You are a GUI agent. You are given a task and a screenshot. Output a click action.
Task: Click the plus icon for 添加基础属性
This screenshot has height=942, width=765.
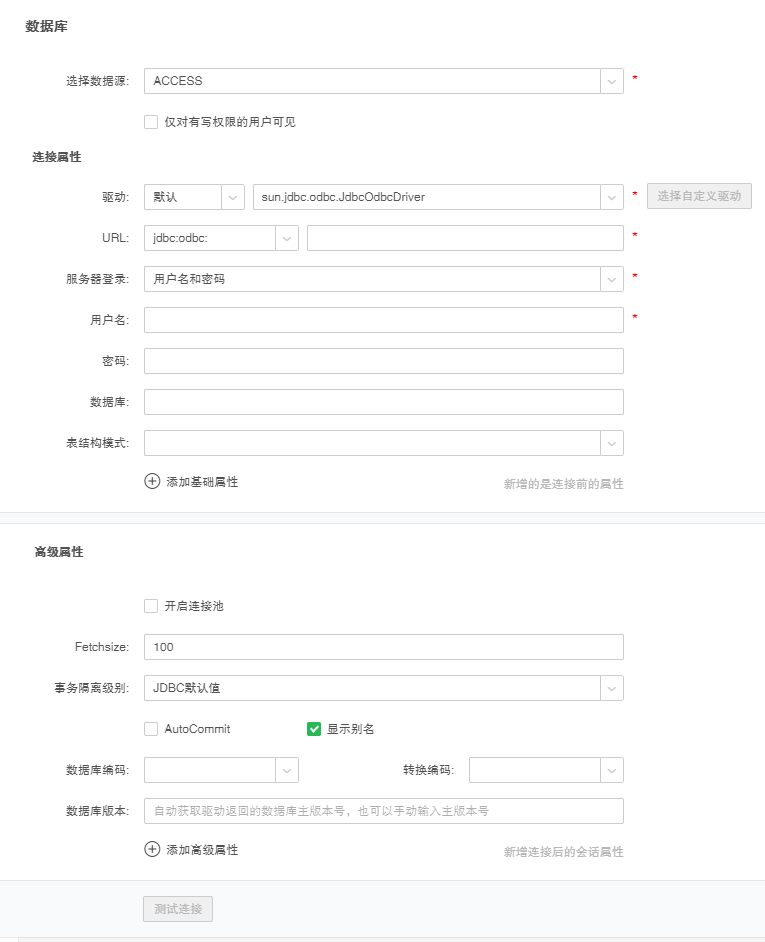pyautogui.click(x=152, y=481)
